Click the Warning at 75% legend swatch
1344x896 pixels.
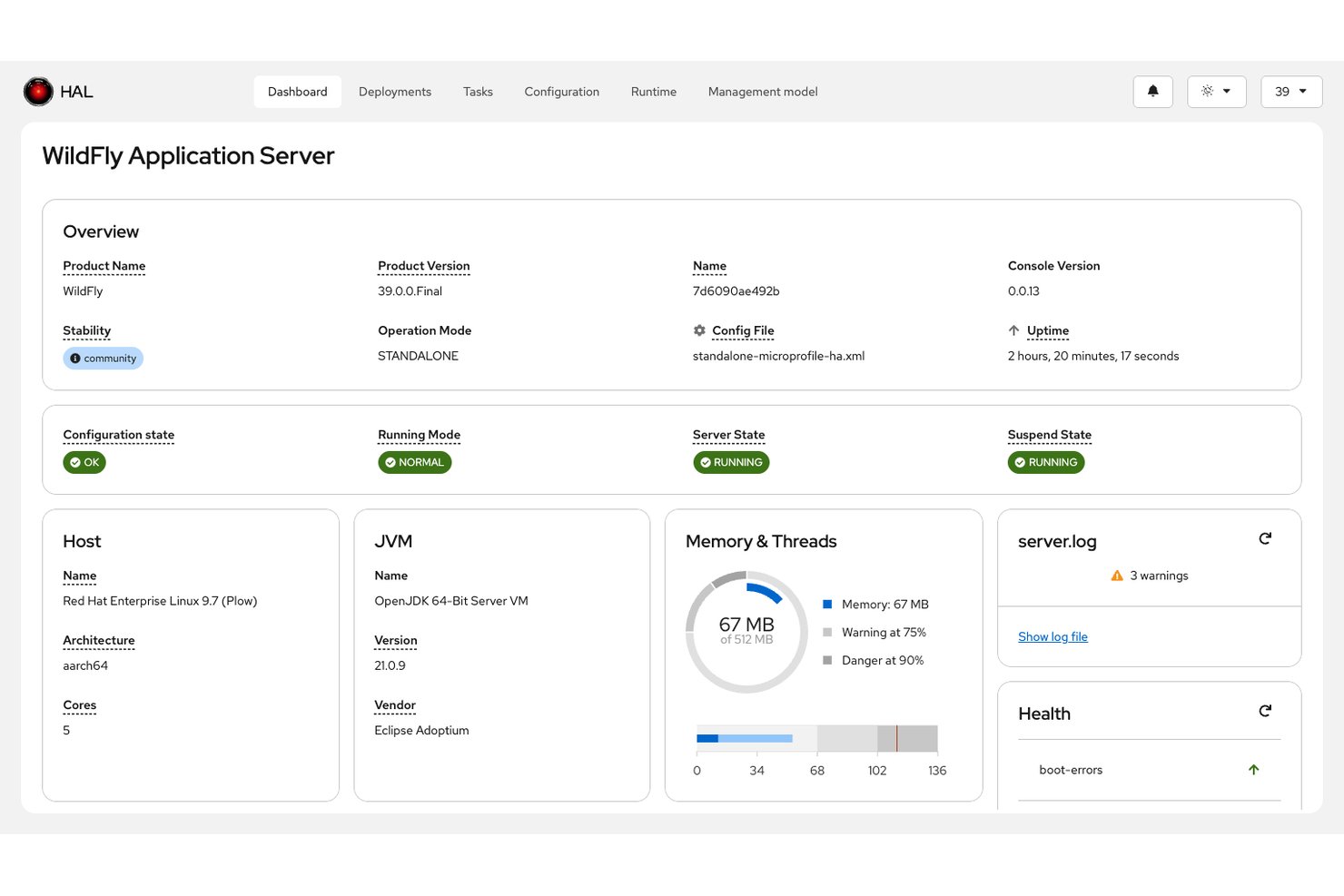pyautogui.click(x=827, y=633)
